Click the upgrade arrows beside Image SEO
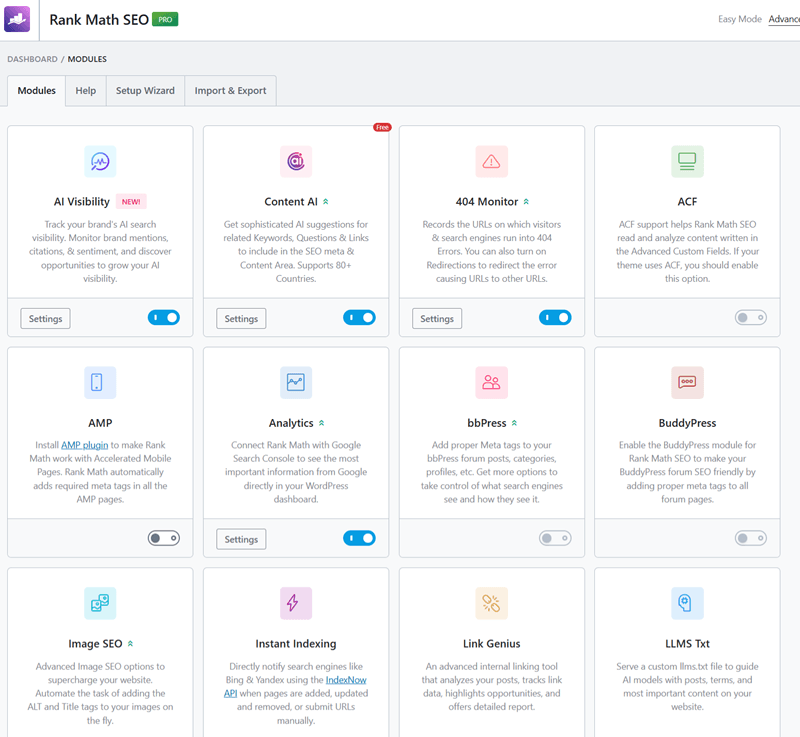This screenshot has width=800, height=737. (x=130, y=644)
